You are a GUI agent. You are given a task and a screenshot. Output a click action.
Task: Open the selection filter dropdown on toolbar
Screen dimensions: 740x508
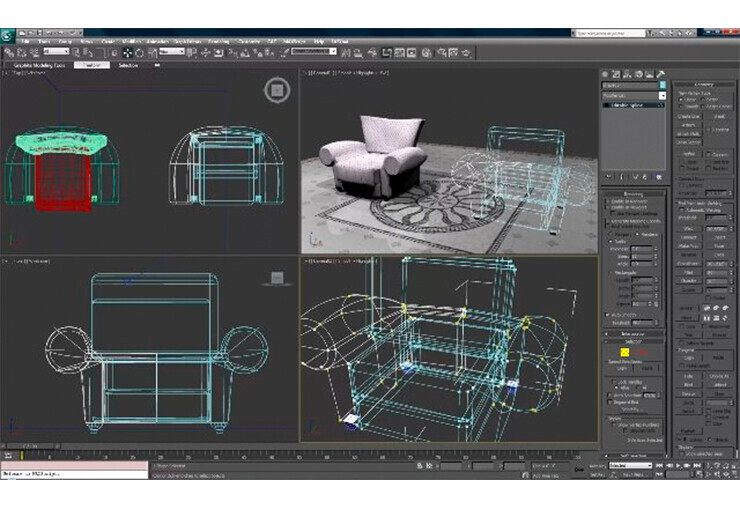pos(57,51)
